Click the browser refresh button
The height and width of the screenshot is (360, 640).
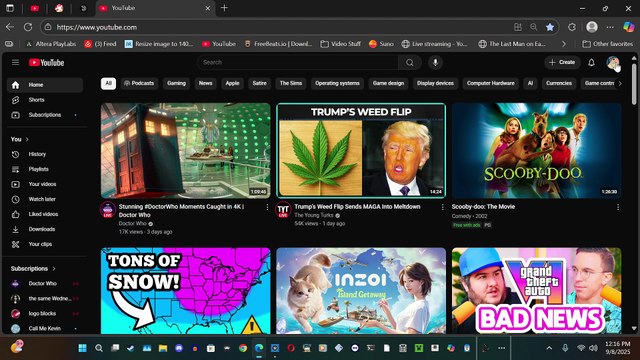pos(28,27)
